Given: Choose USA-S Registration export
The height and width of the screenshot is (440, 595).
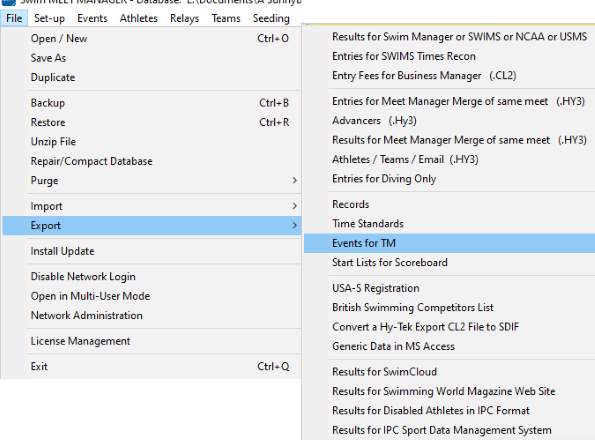Looking at the screenshot, I should (x=449, y=288).
